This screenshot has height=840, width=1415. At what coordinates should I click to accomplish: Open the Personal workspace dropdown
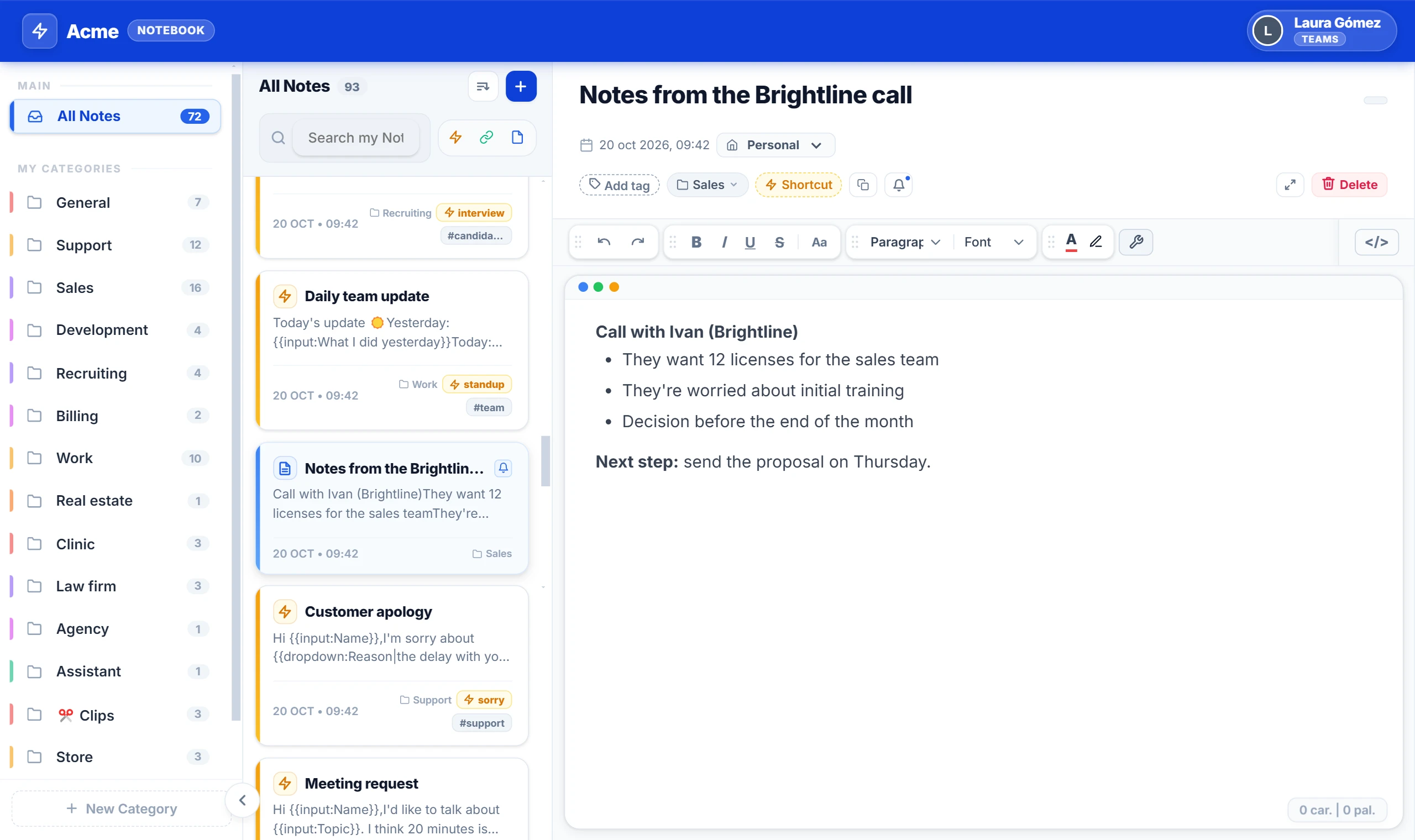(775, 145)
